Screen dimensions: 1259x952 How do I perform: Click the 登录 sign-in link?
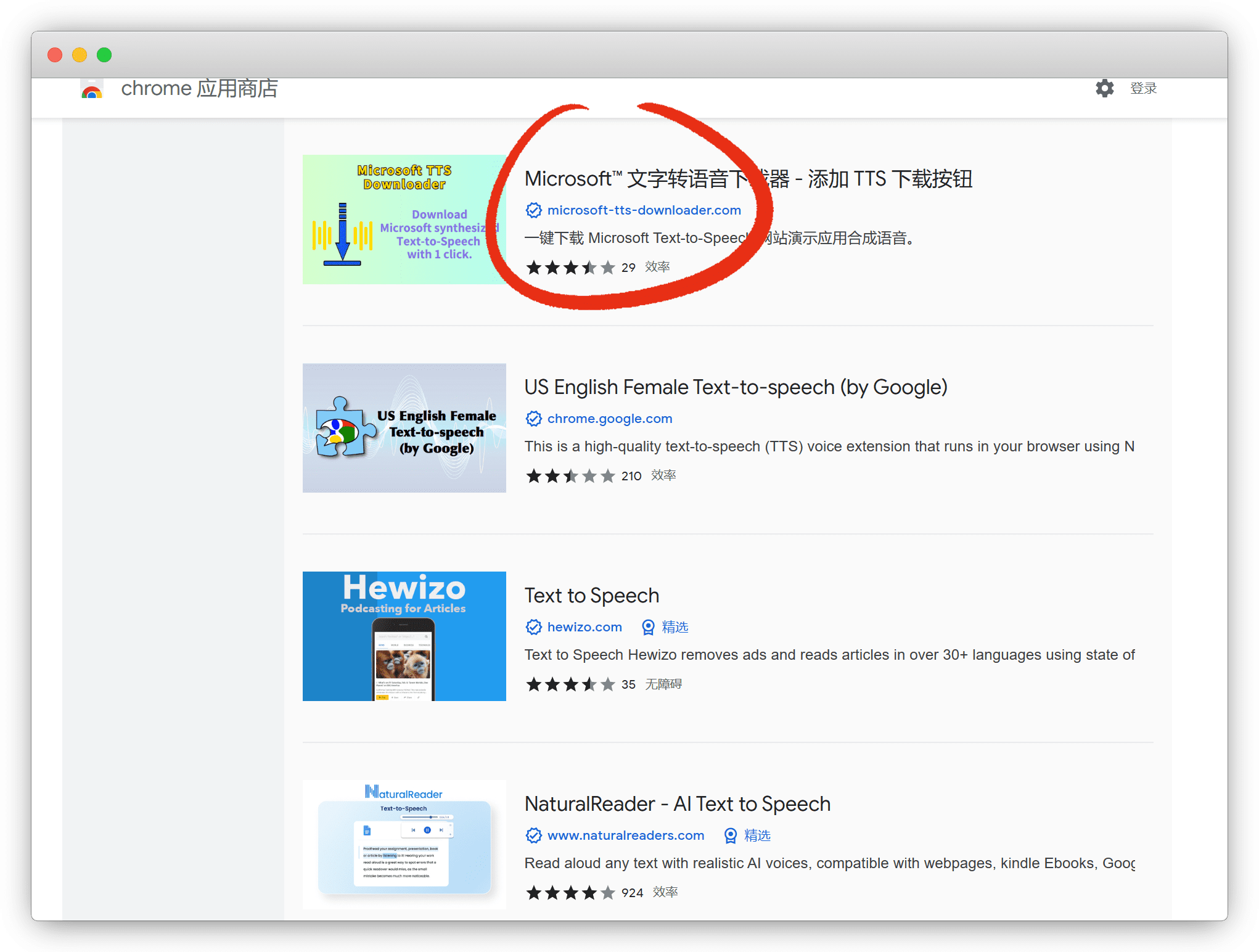(1143, 88)
